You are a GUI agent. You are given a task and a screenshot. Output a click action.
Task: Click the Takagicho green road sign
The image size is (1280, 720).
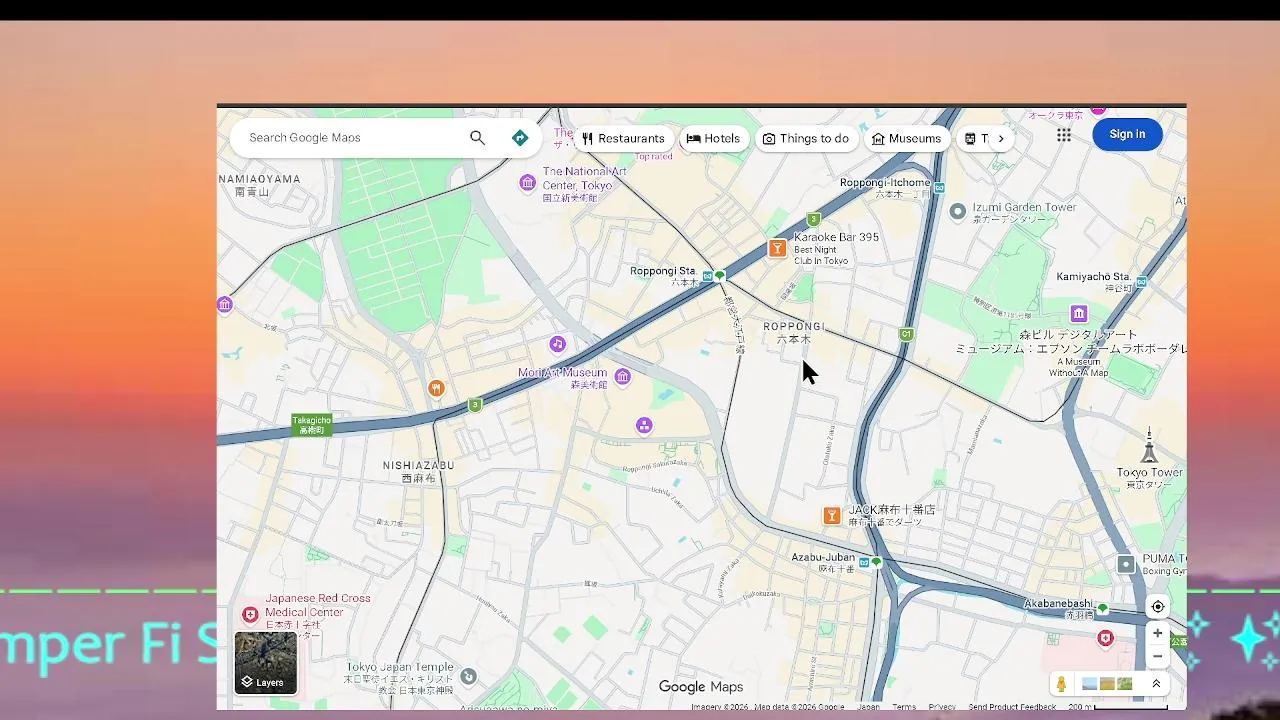pyautogui.click(x=312, y=425)
